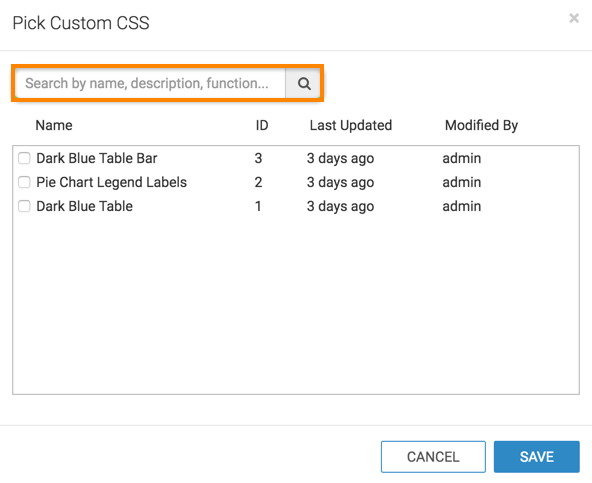592x483 pixels.
Task: Sort by the ID column header
Action: pyautogui.click(x=262, y=125)
